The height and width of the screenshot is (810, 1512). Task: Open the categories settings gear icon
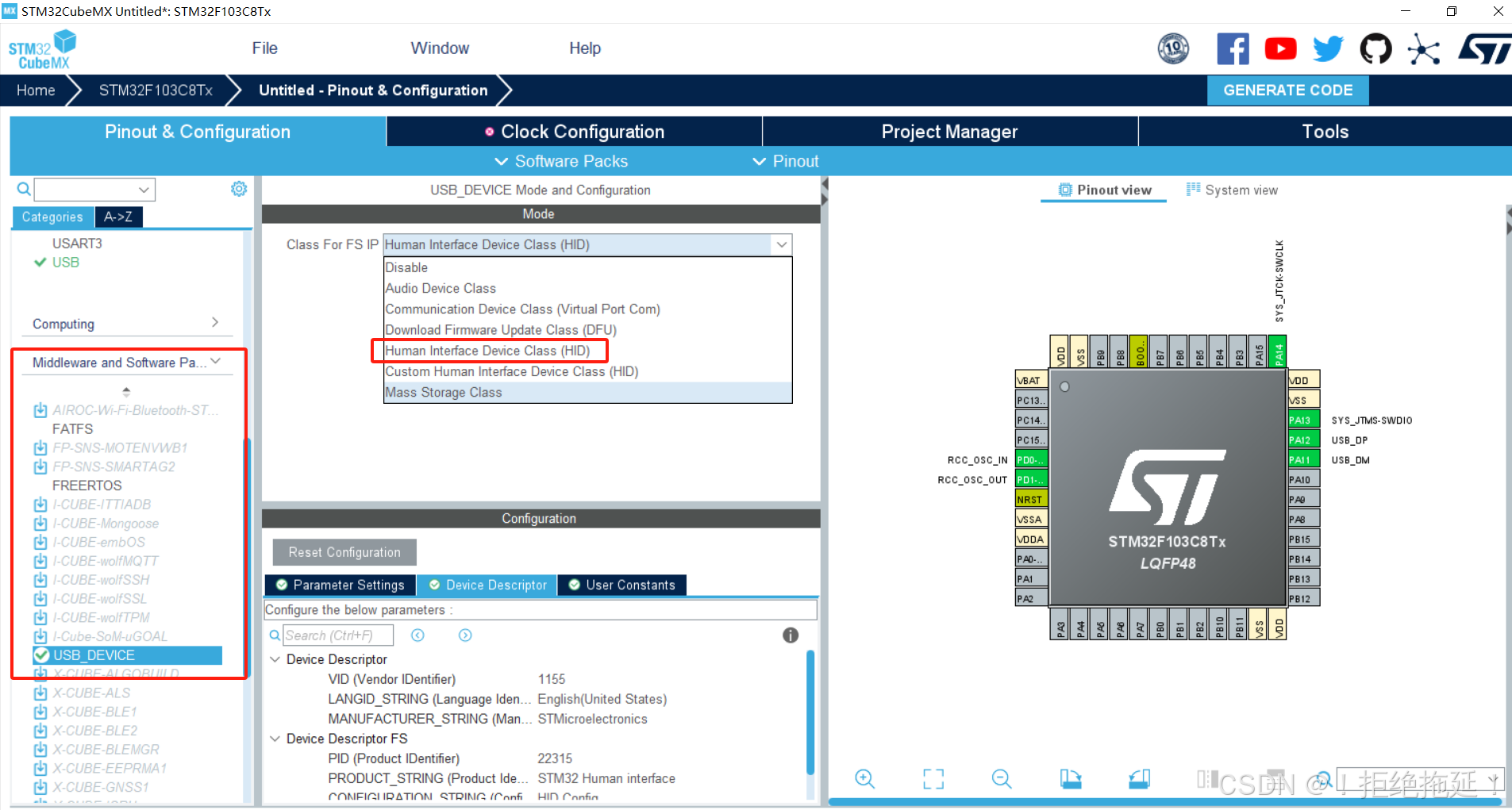click(x=239, y=189)
